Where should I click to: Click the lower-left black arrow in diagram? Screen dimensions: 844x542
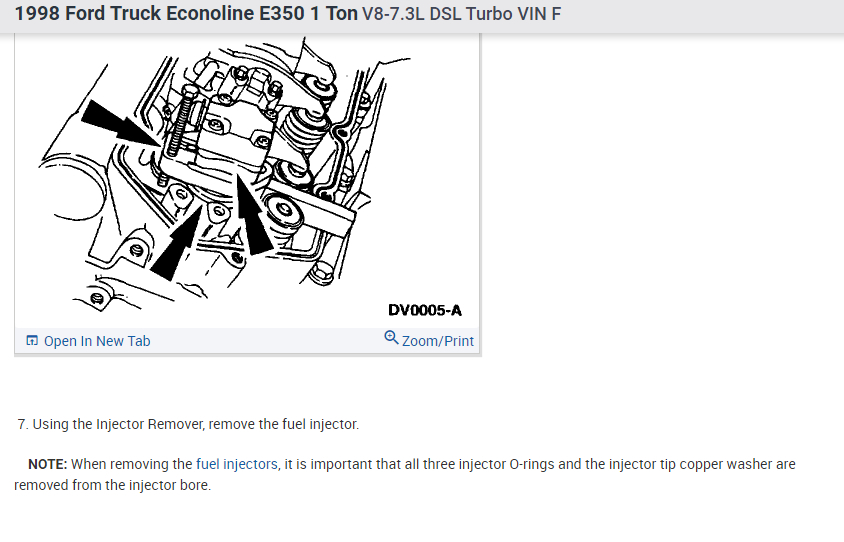point(177,242)
